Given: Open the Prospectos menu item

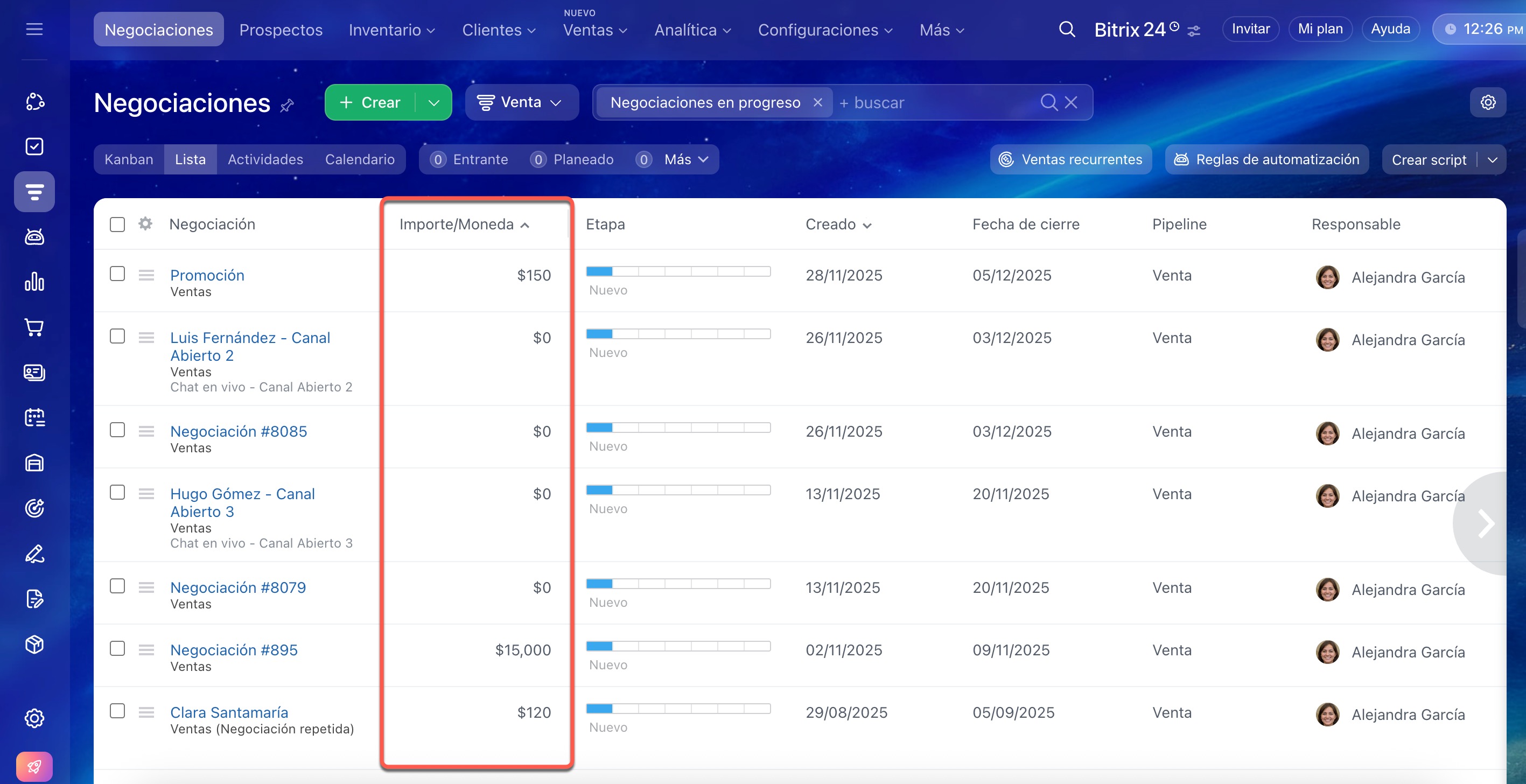Looking at the screenshot, I should (281, 30).
